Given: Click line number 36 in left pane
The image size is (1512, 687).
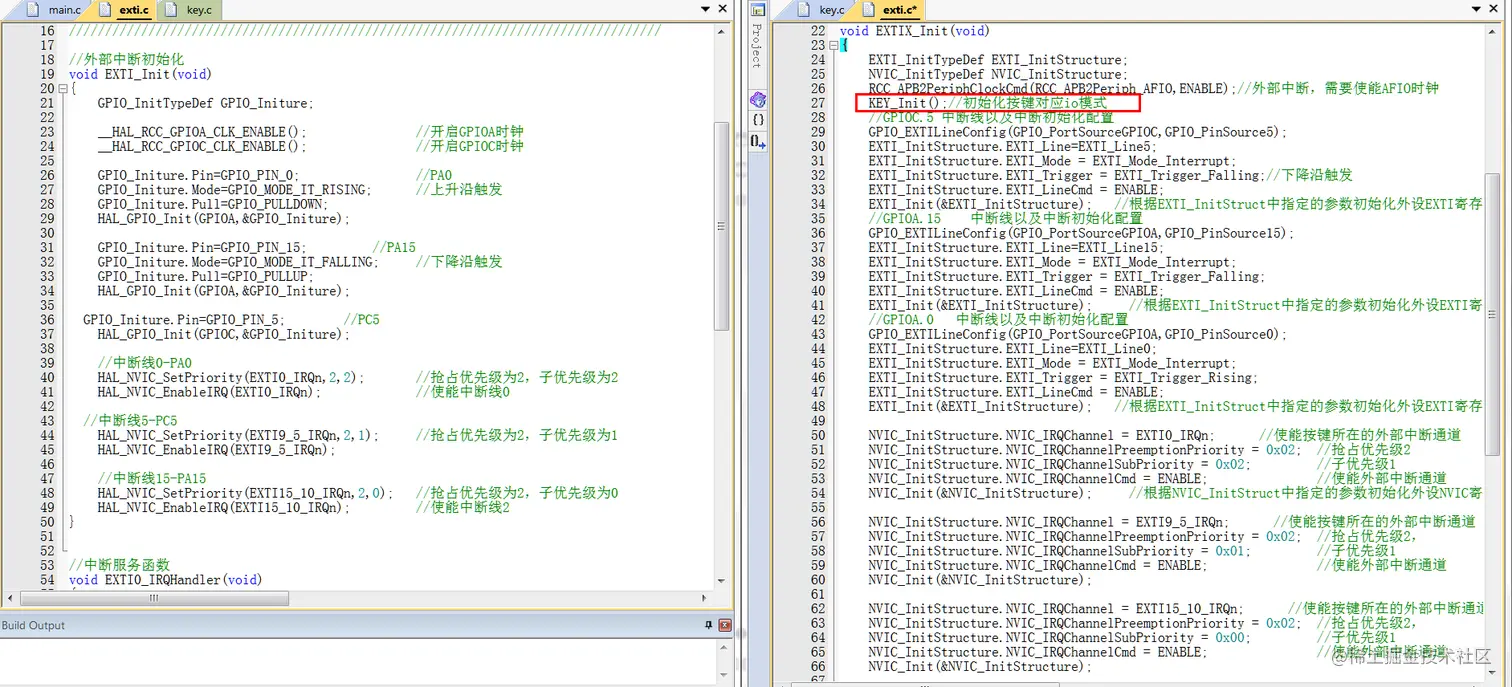Looking at the screenshot, I should tap(47, 320).
